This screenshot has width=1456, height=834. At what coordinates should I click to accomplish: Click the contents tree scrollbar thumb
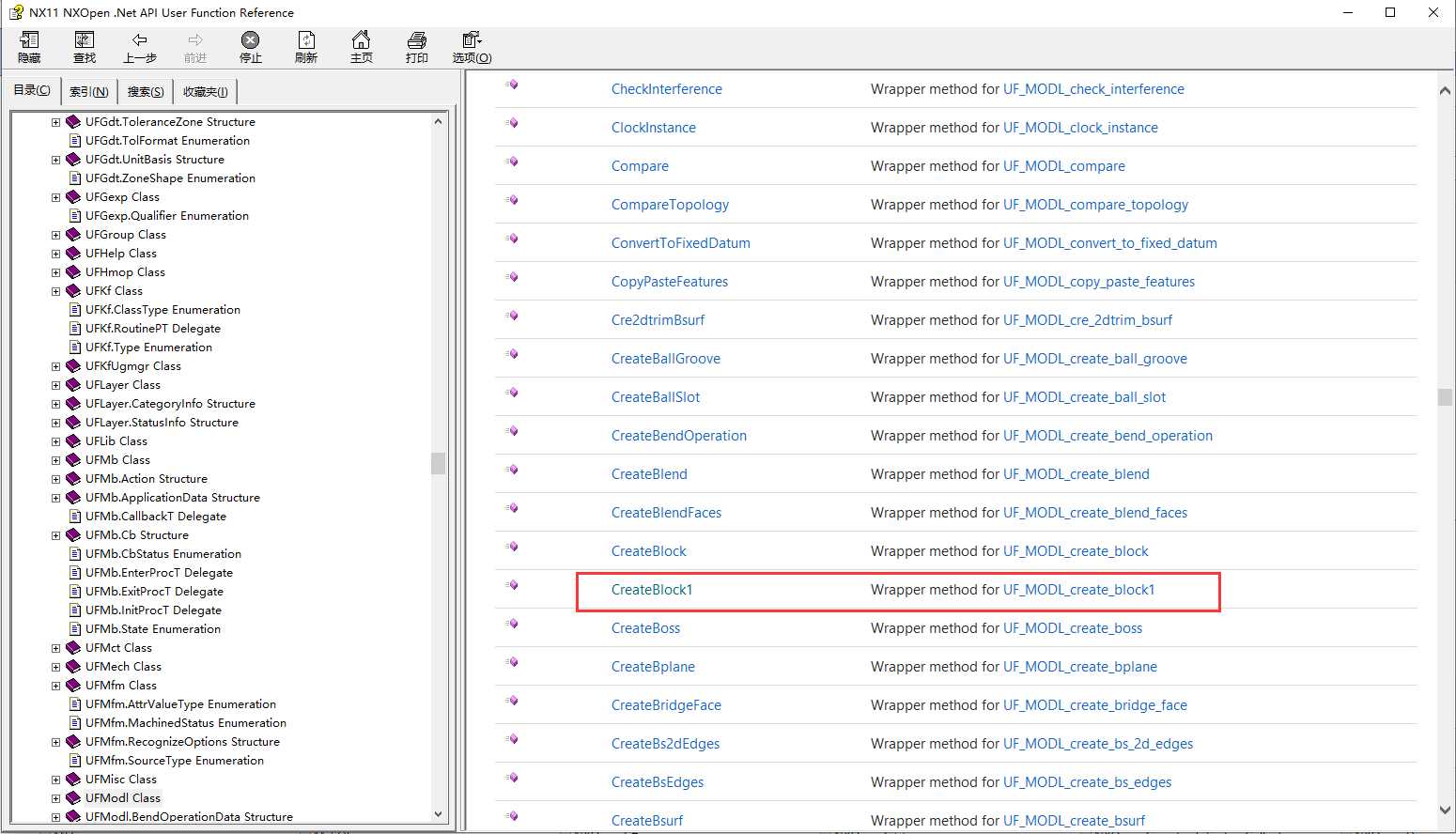(438, 463)
